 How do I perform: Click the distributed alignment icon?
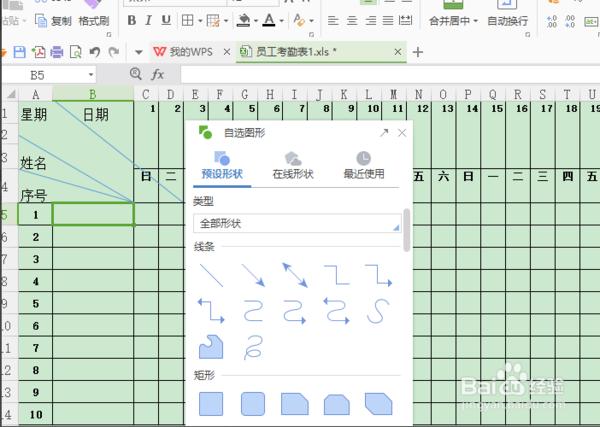point(406,21)
